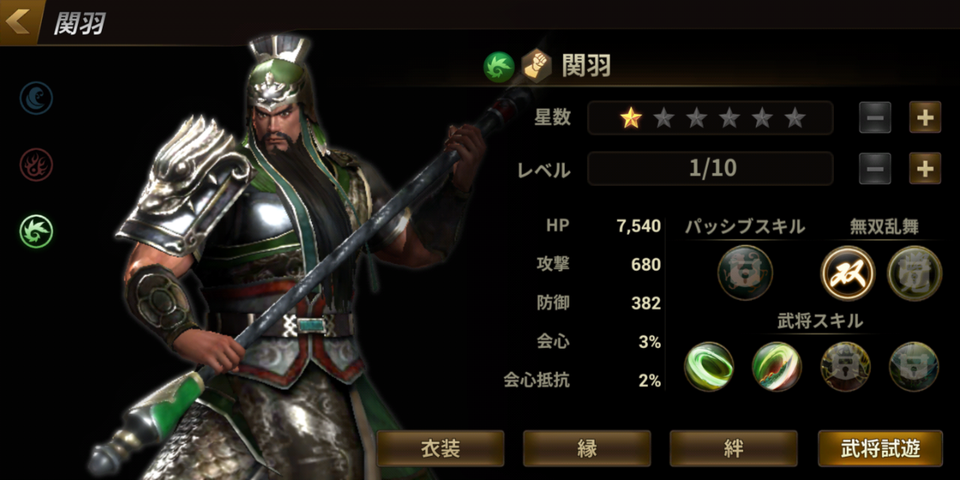This screenshot has width=960, height=480.
Task: Start the 武将試遊 officer trial
Action: coord(880,449)
